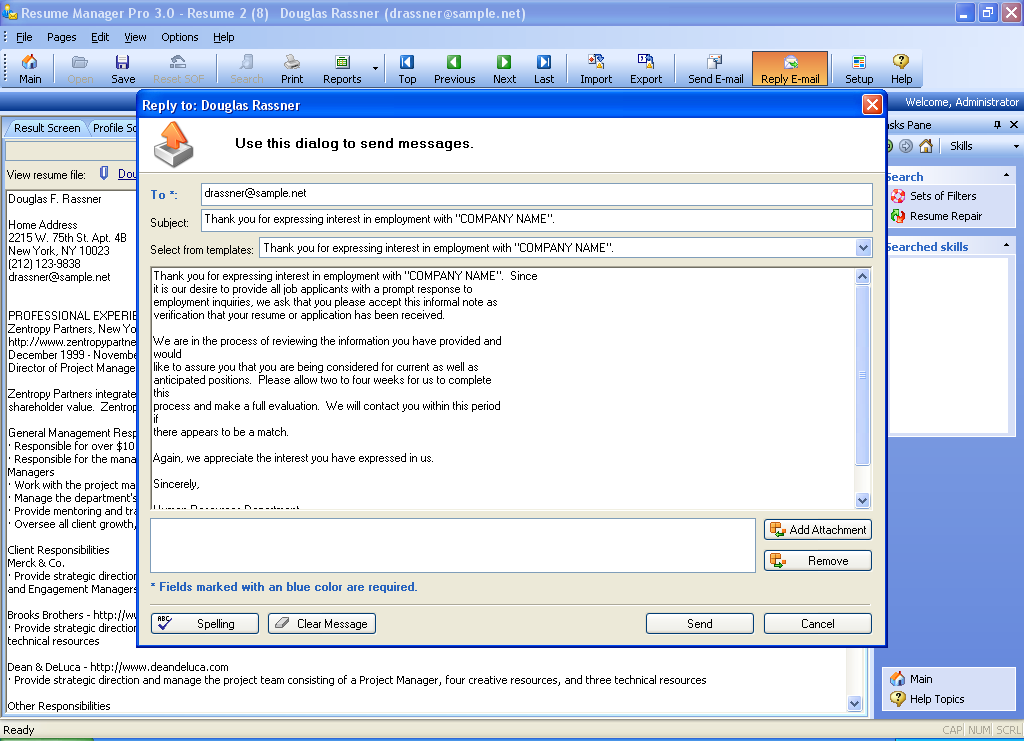
Task: Close the Tasks Pane
Action: (1014, 125)
